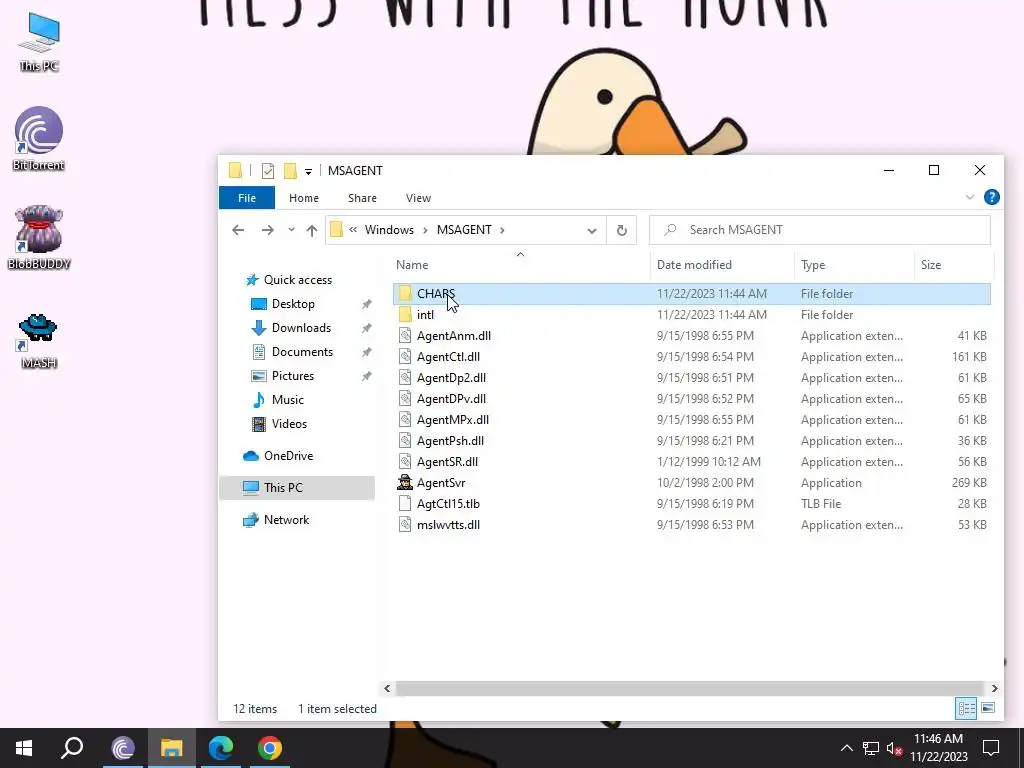Click the Forward navigation arrow
The height and width of the screenshot is (768, 1024).
[x=267, y=230]
